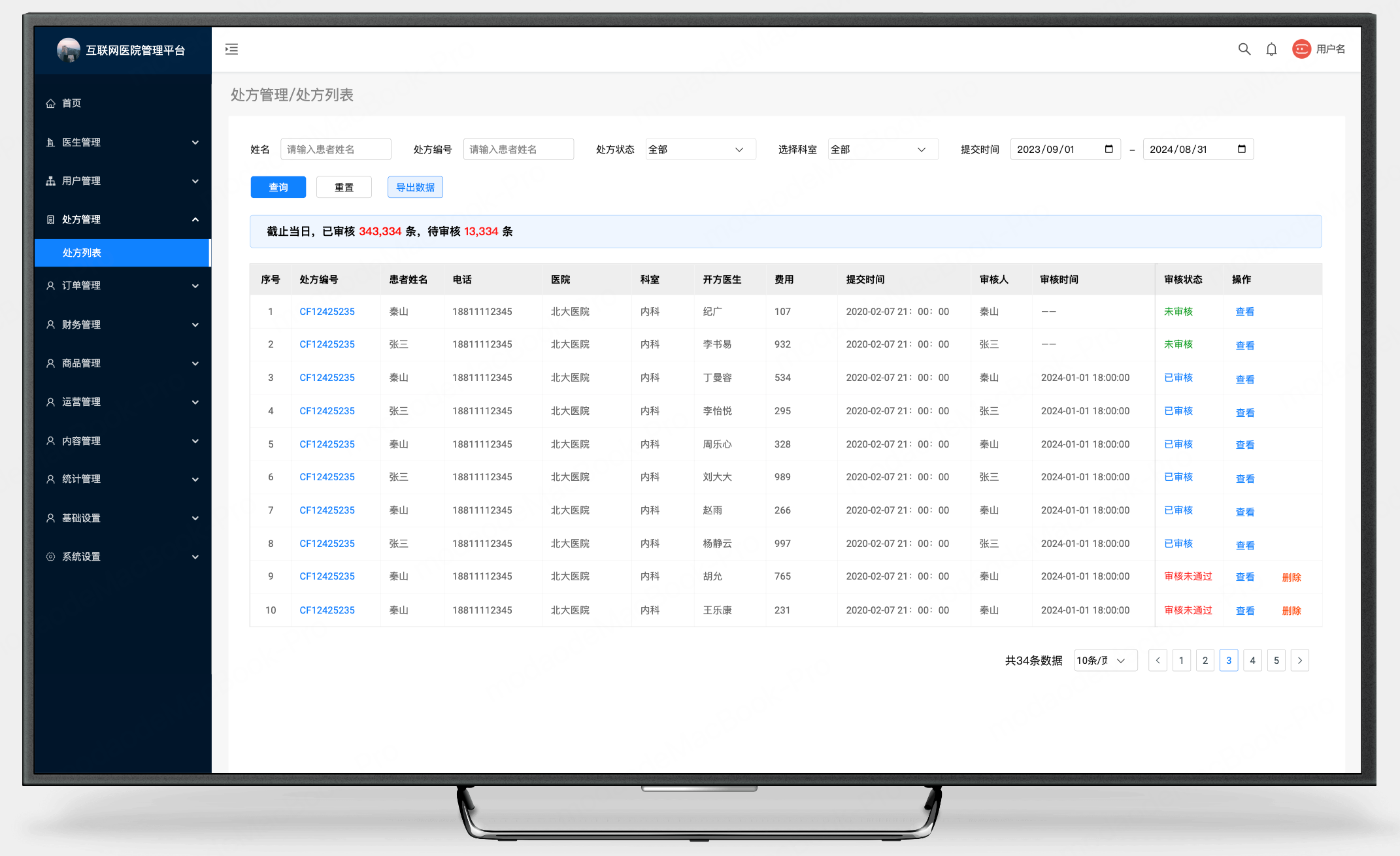
Task: Click the end date 2024/08/31 field
Action: (x=1198, y=149)
